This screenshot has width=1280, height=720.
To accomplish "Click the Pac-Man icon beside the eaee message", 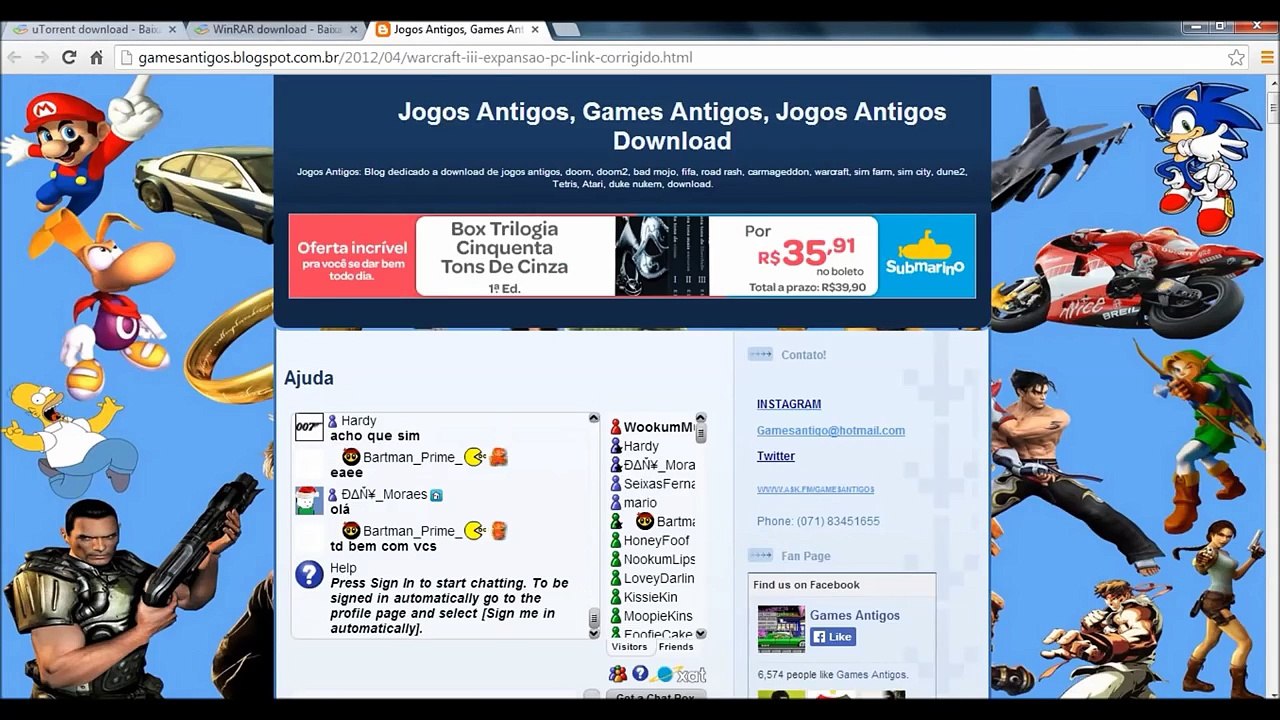I will [x=474, y=457].
